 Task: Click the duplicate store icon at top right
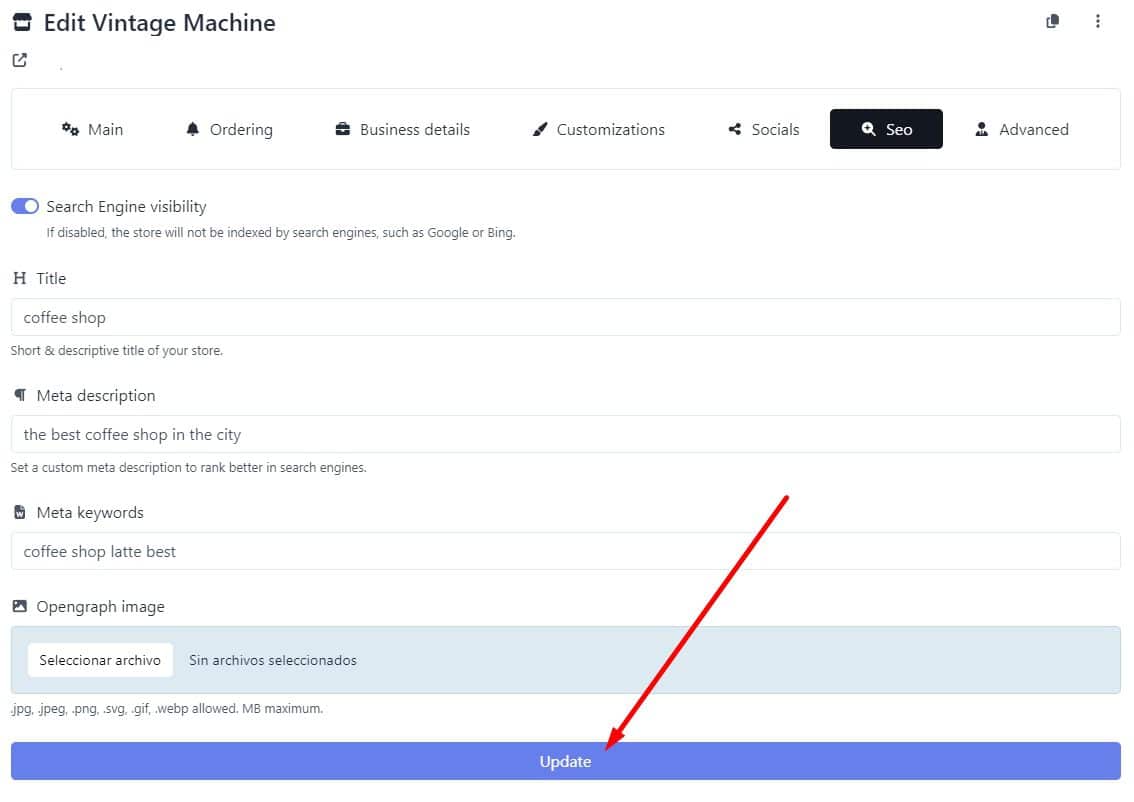click(x=1052, y=21)
